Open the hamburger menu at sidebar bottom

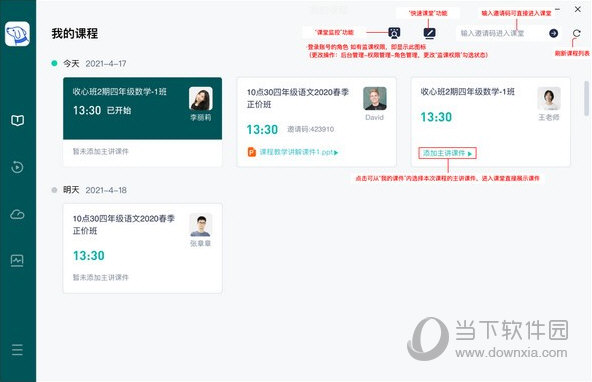pyautogui.click(x=17, y=350)
